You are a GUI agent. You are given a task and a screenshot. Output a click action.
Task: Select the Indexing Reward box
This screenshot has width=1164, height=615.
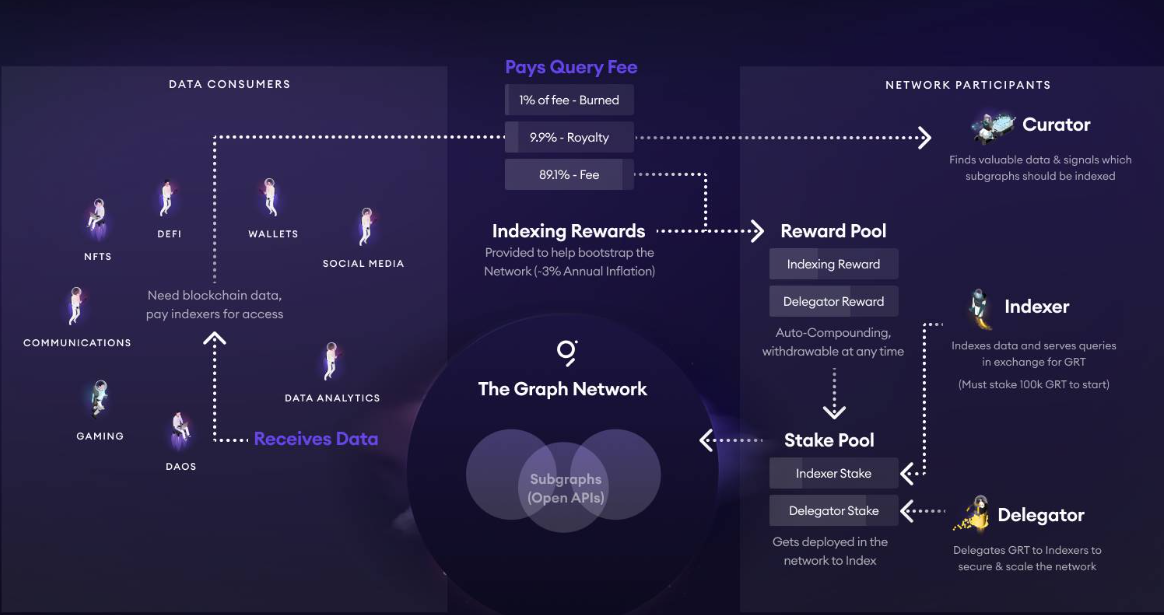tap(833, 264)
